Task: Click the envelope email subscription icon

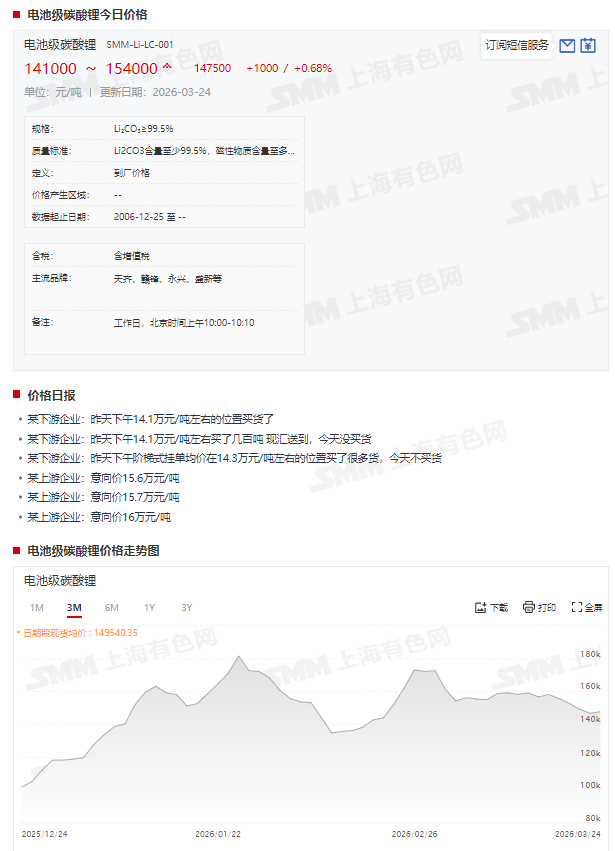Action: click(x=567, y=46)
